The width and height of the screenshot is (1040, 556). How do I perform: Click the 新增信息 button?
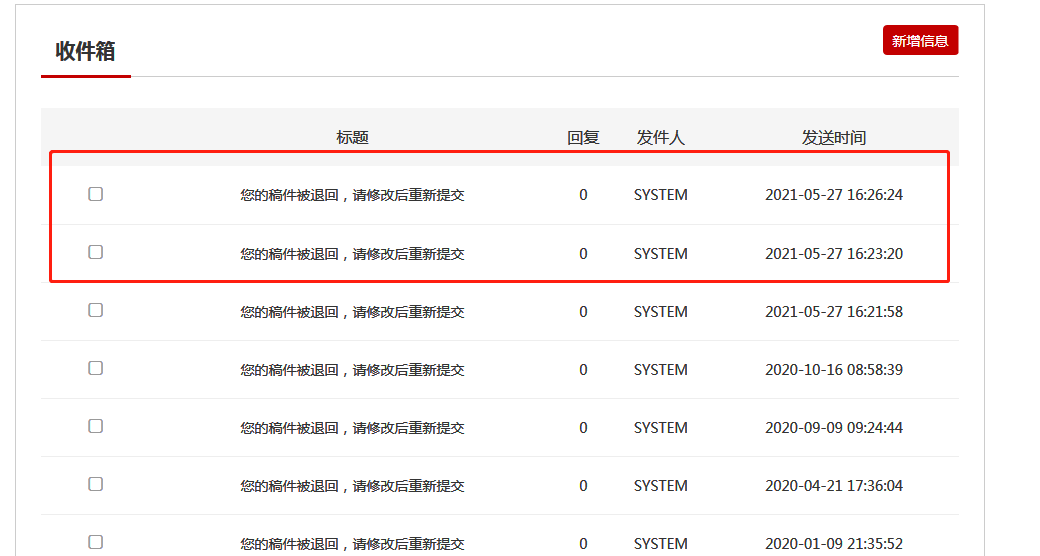(x=920, y=41)
